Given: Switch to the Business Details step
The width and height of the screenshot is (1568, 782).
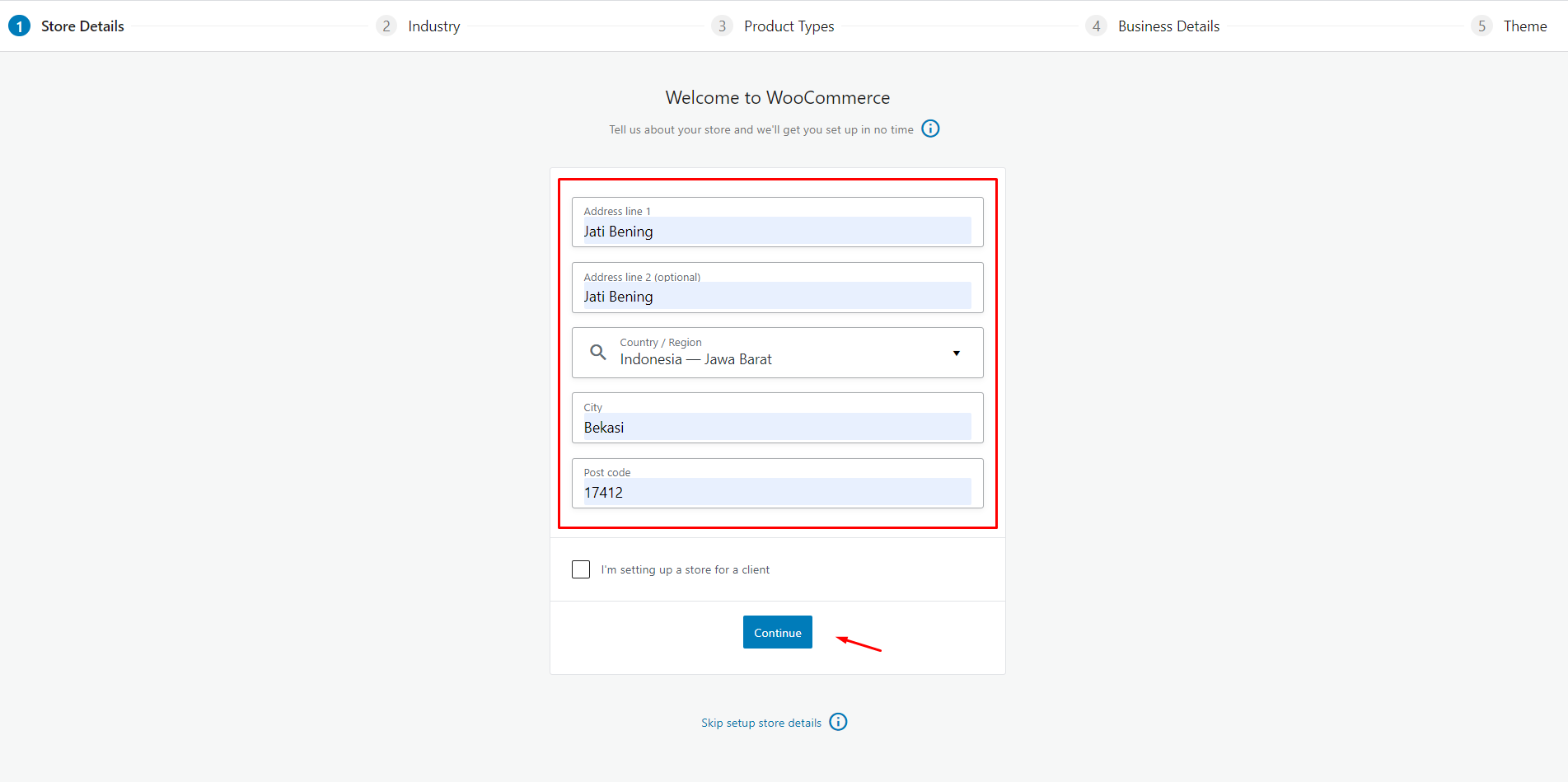Looking at the screenshot, I should tap(1168, 26).
